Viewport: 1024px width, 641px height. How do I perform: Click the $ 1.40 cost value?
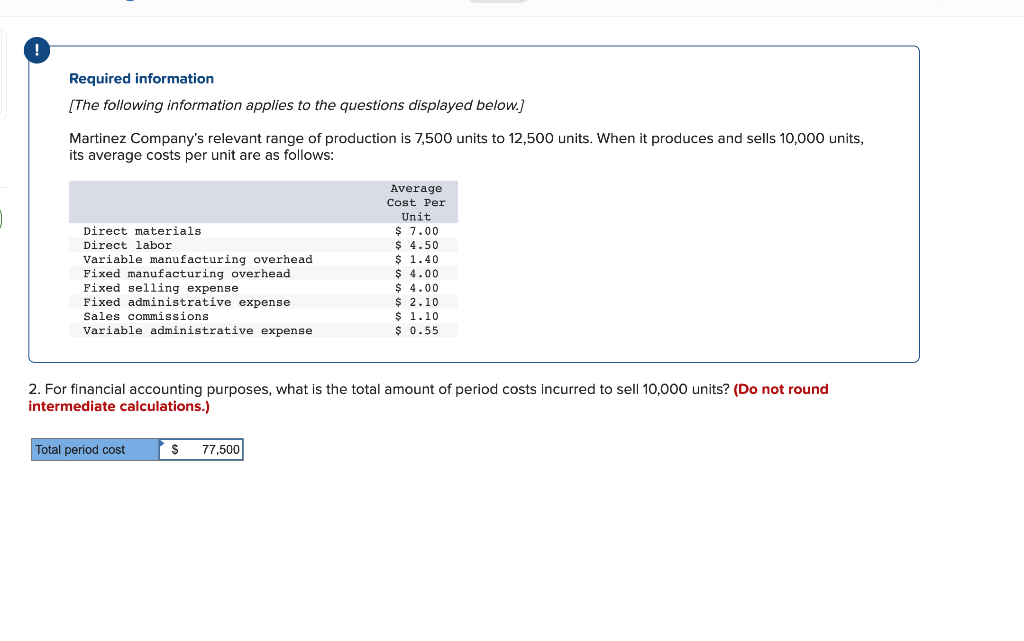[417, 260]
